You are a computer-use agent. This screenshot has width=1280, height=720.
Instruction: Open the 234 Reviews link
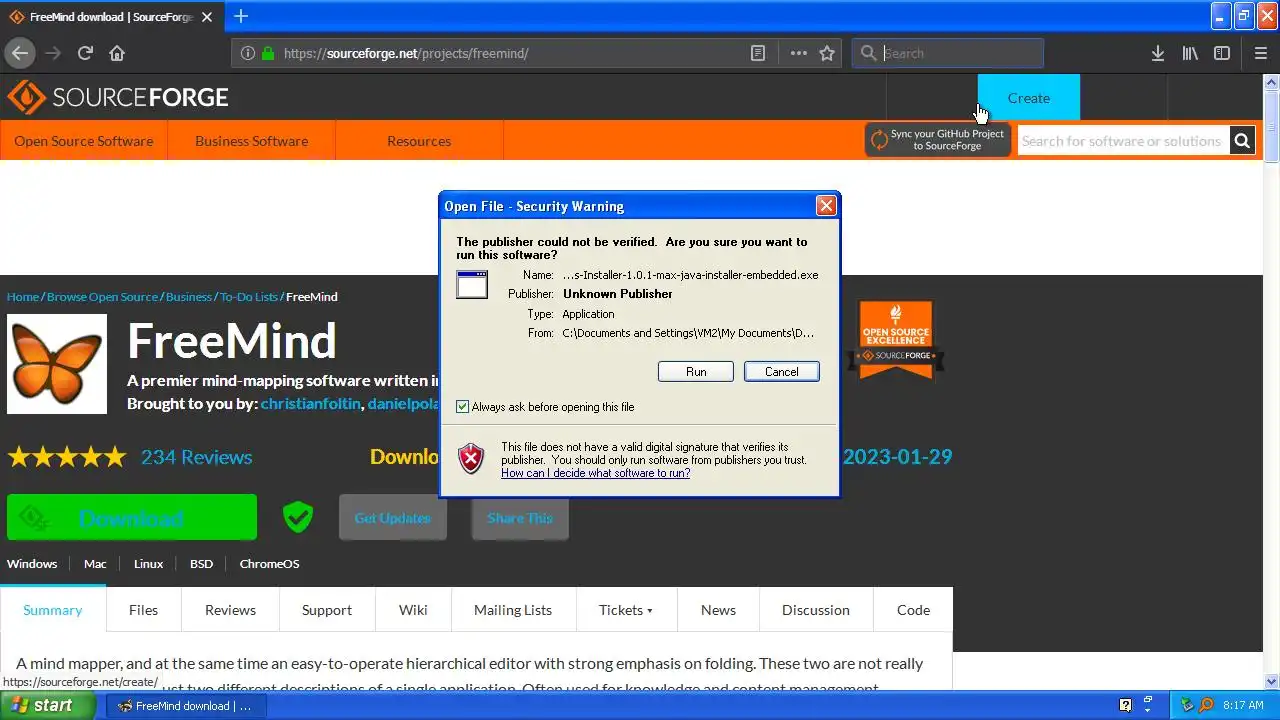196,457
